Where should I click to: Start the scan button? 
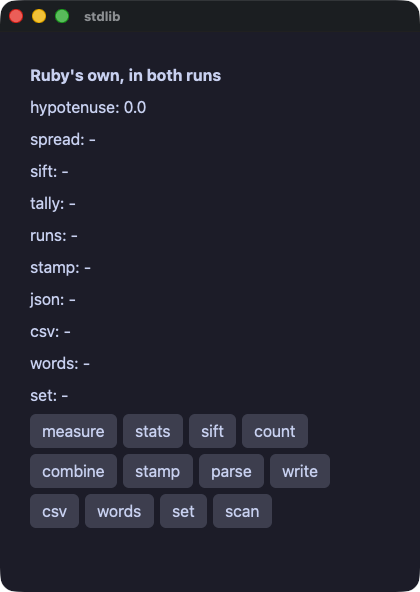(242, 511)
